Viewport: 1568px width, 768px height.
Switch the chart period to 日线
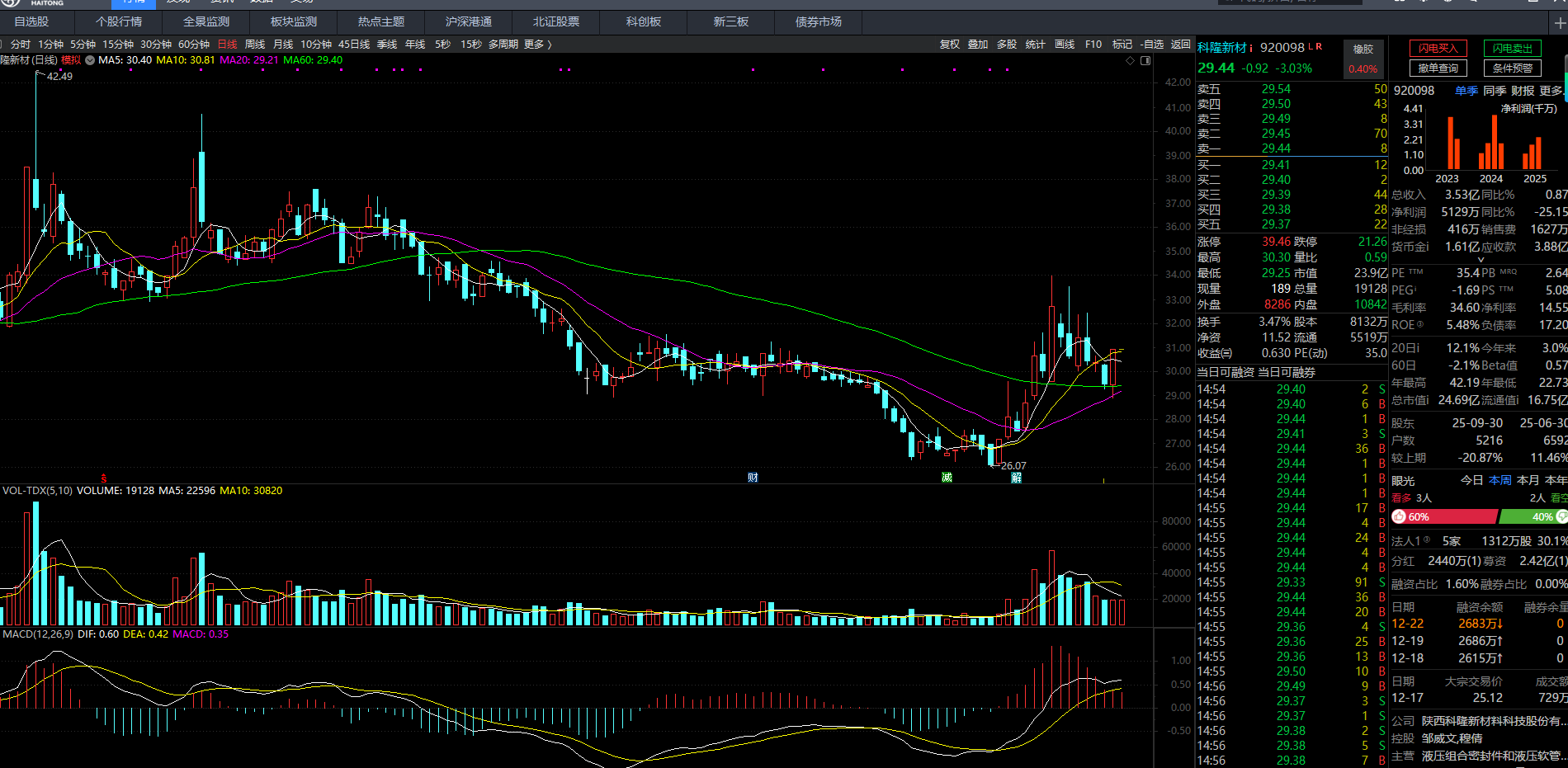click(227, 45)
